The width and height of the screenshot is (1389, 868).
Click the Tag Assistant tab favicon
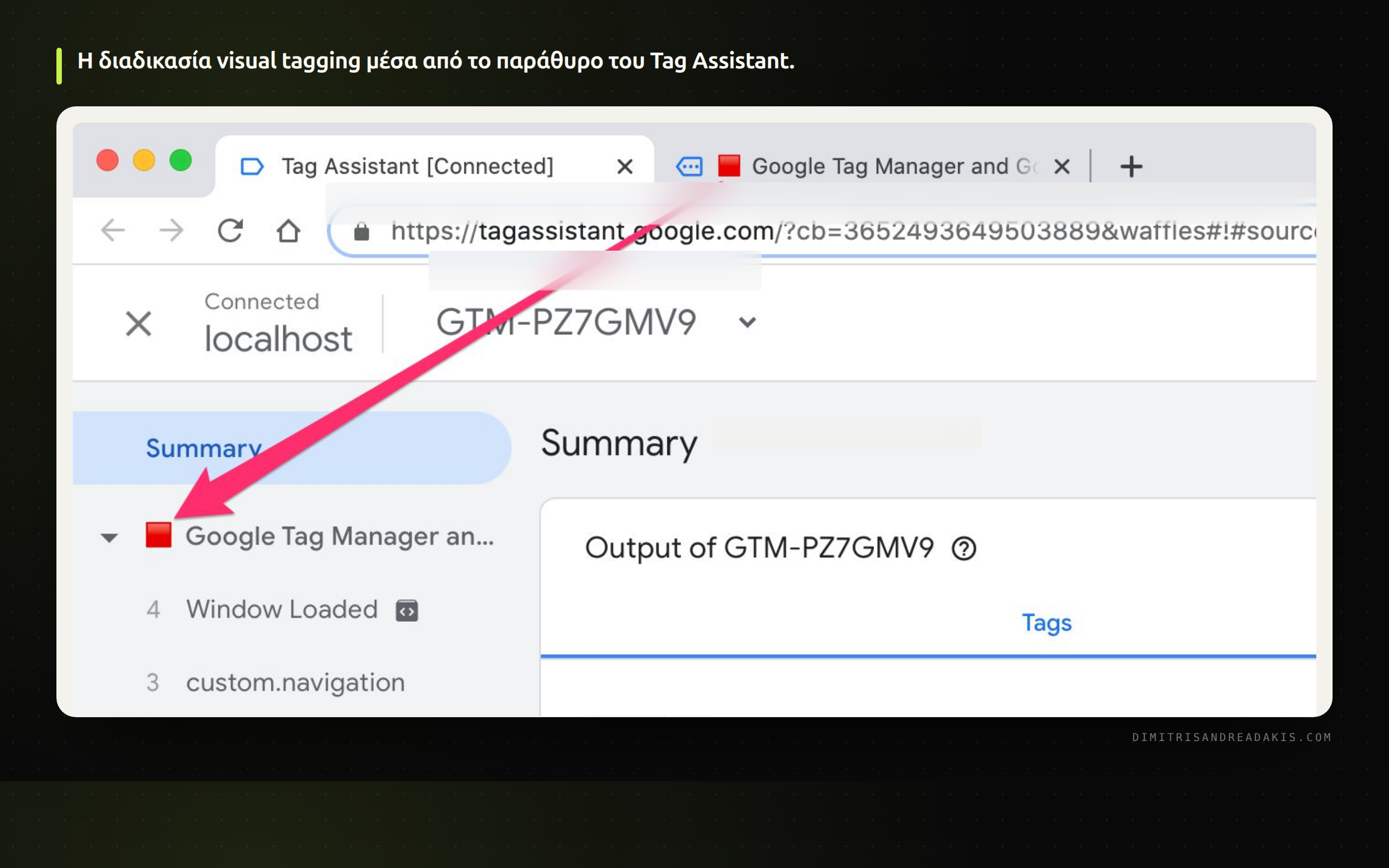click(x=251, y=167)
